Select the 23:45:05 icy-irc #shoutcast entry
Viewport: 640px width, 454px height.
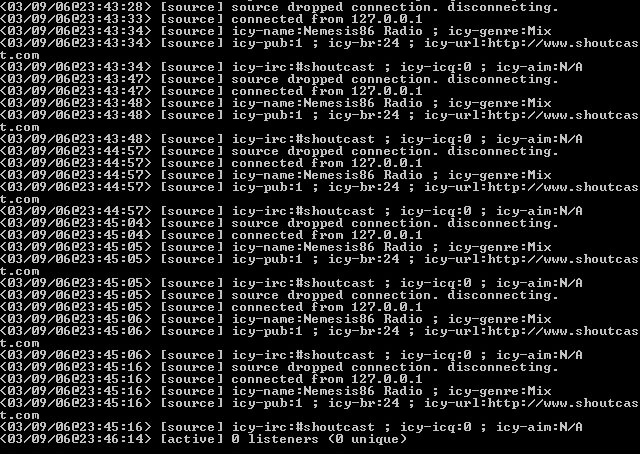(x=291, y=283)
